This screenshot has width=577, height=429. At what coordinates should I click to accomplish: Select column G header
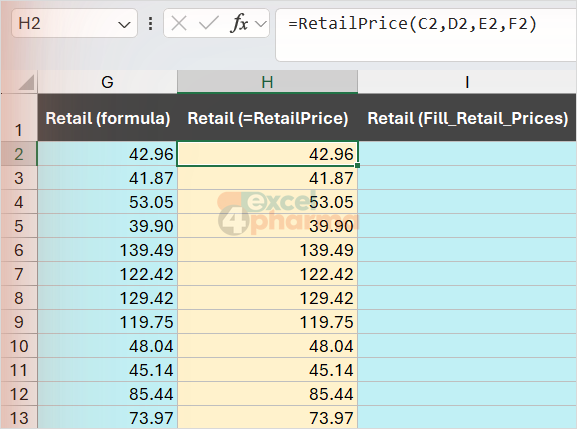pyautogui.click(x=107, y=82)
